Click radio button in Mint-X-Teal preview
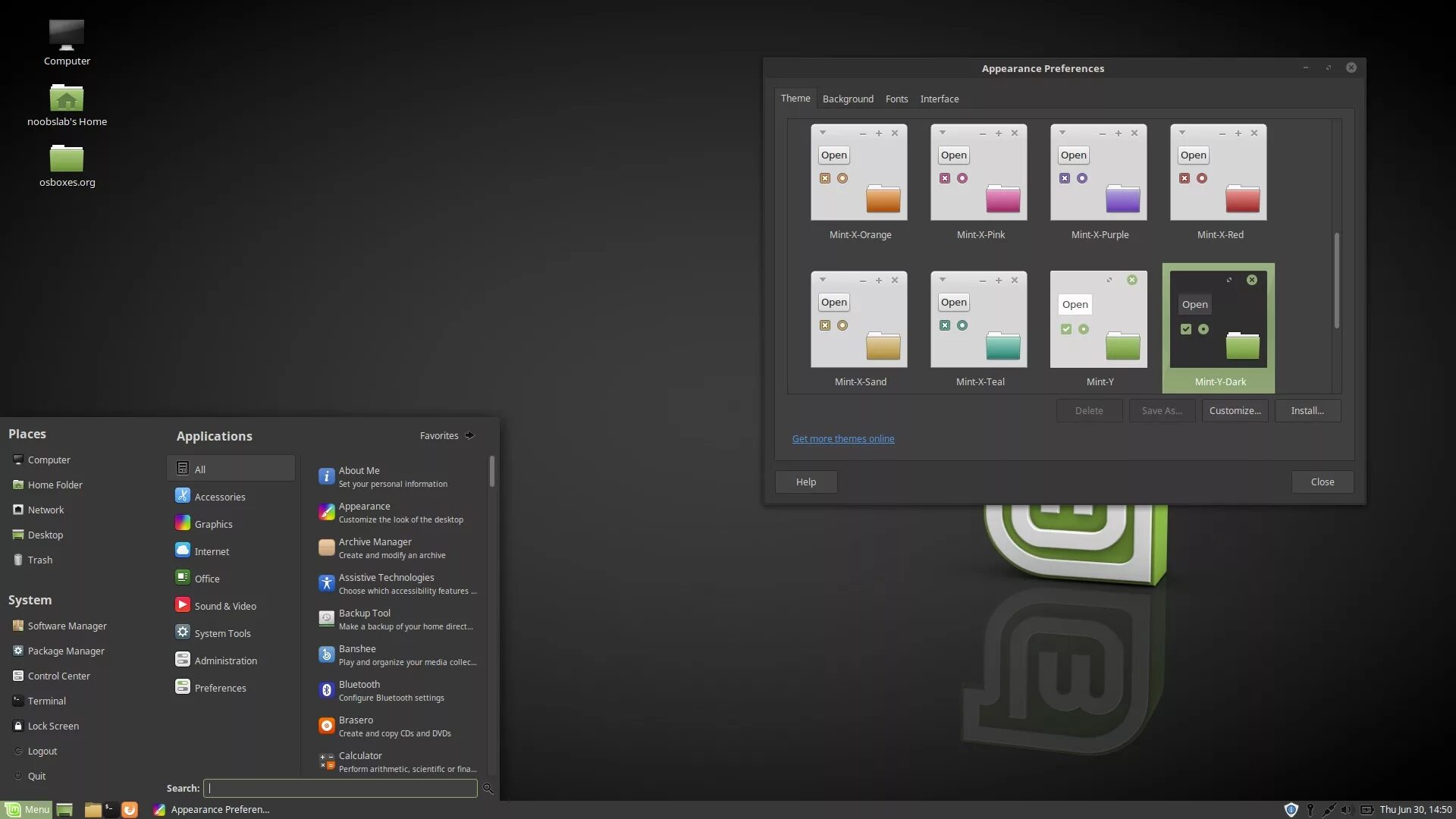Screen dimensions: 1456x819 pyautogui.click(x=962, y=325)
